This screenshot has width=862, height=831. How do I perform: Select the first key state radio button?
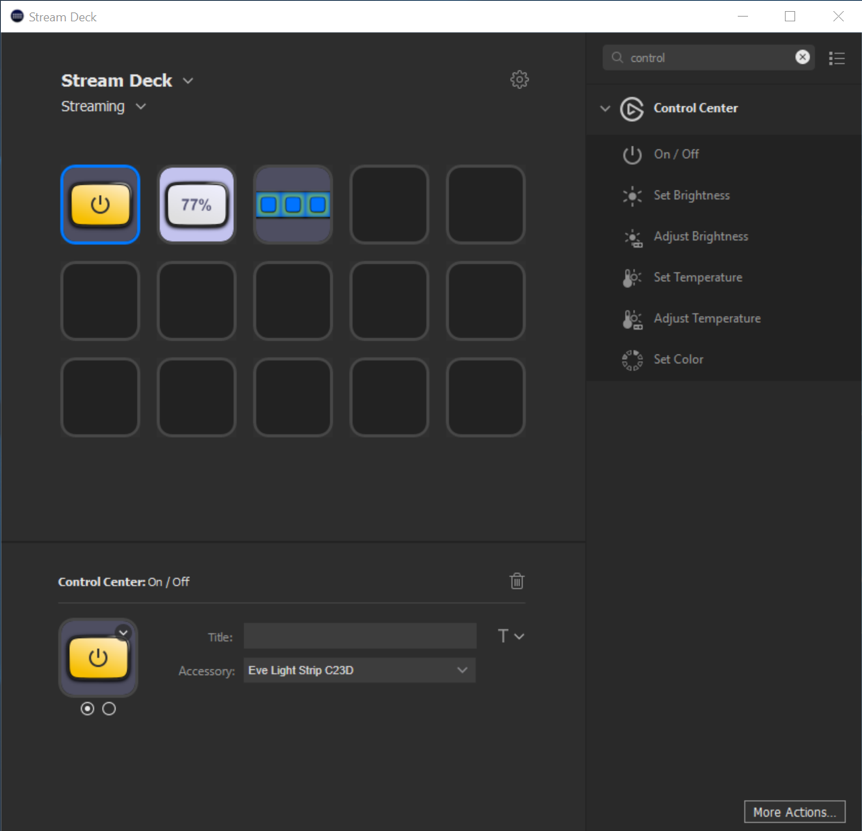[87, 709]
